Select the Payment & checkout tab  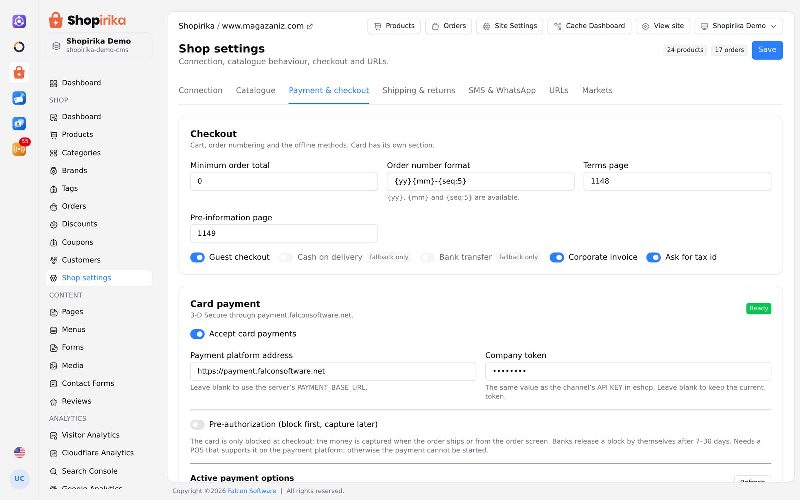click(x=329, y=90)
